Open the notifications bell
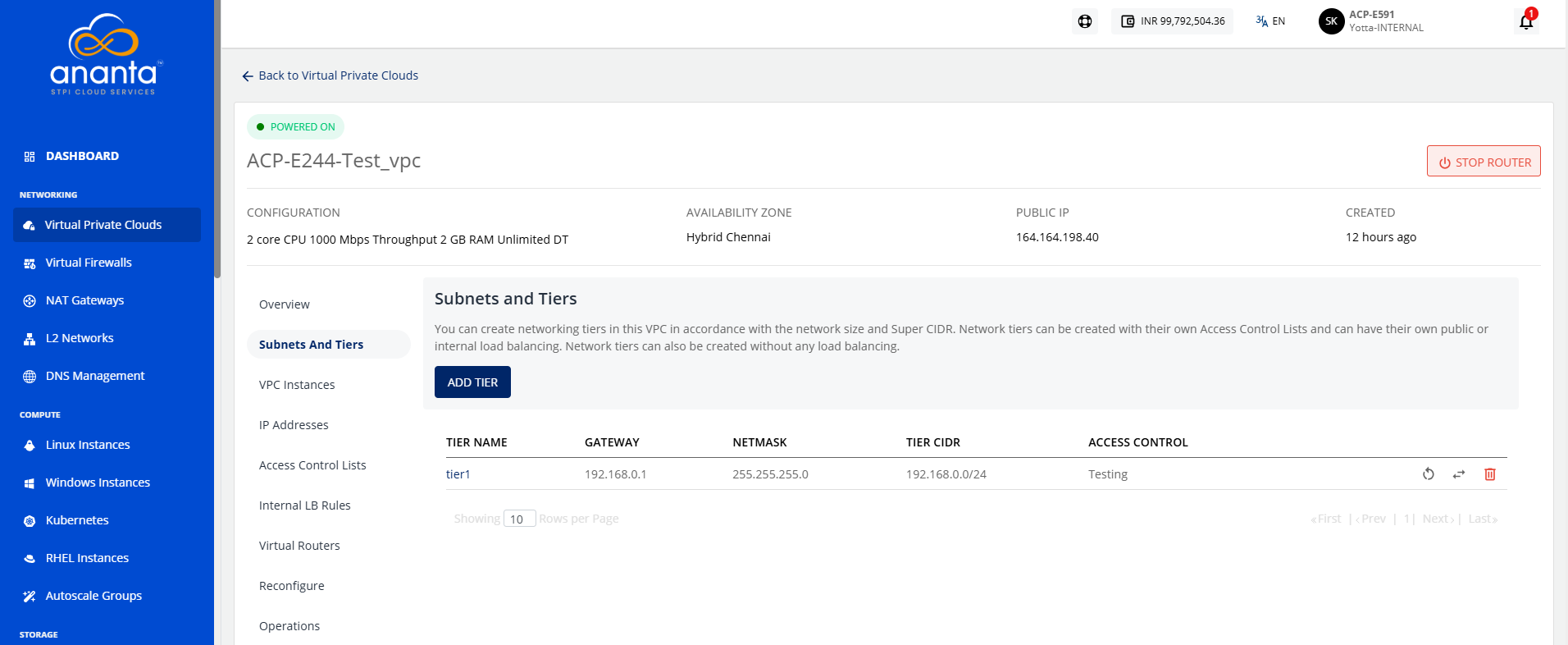 click(x=1526, y=21)
